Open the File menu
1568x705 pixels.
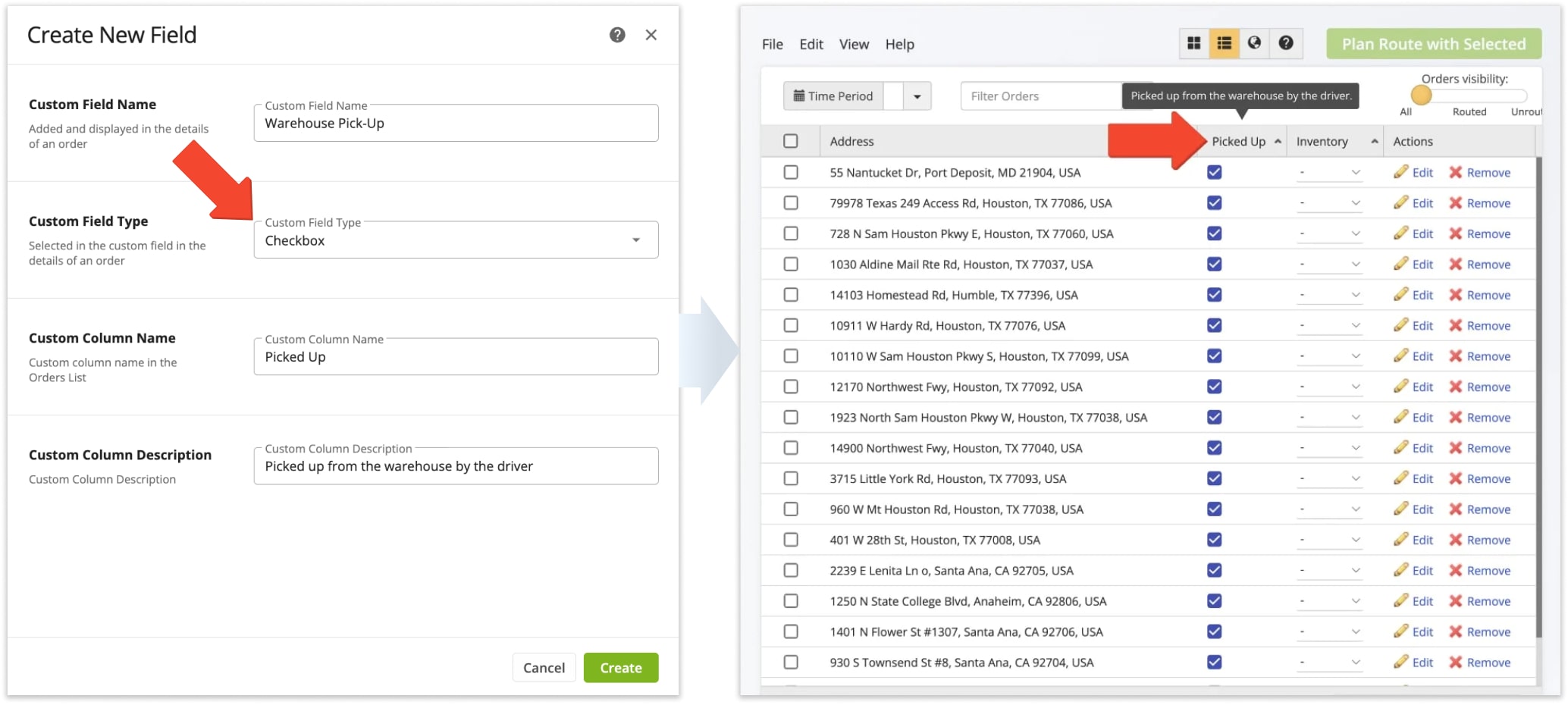[772, 44]
